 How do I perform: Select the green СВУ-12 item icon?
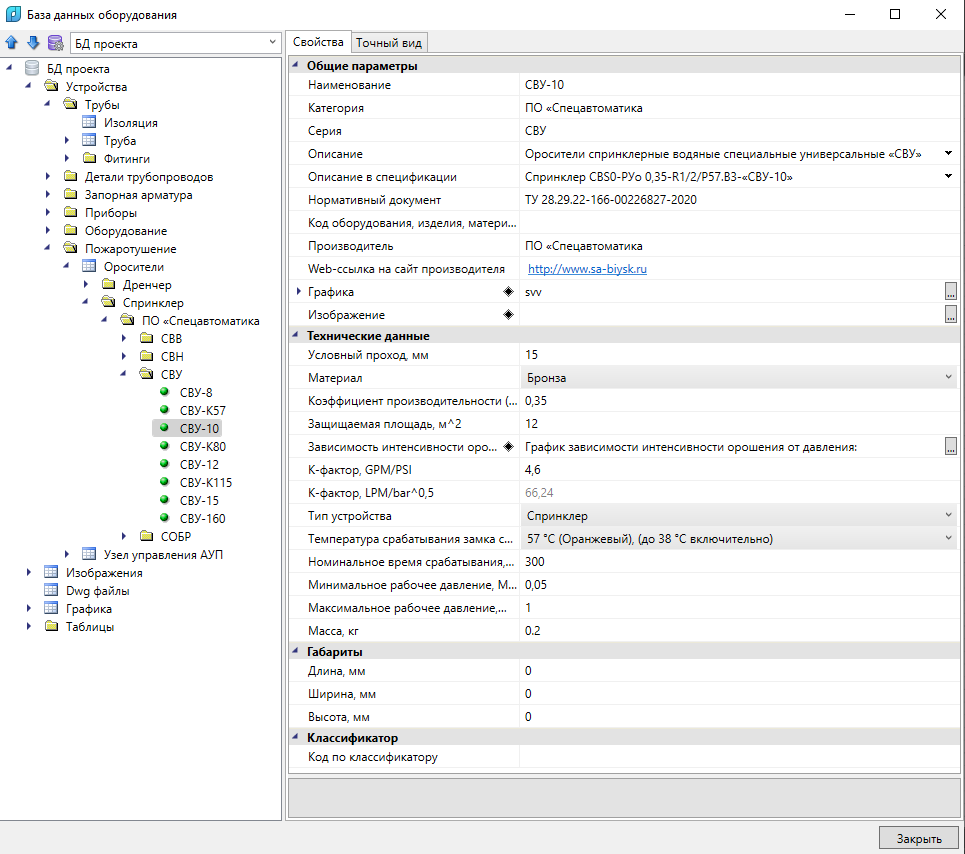[164, 463]
